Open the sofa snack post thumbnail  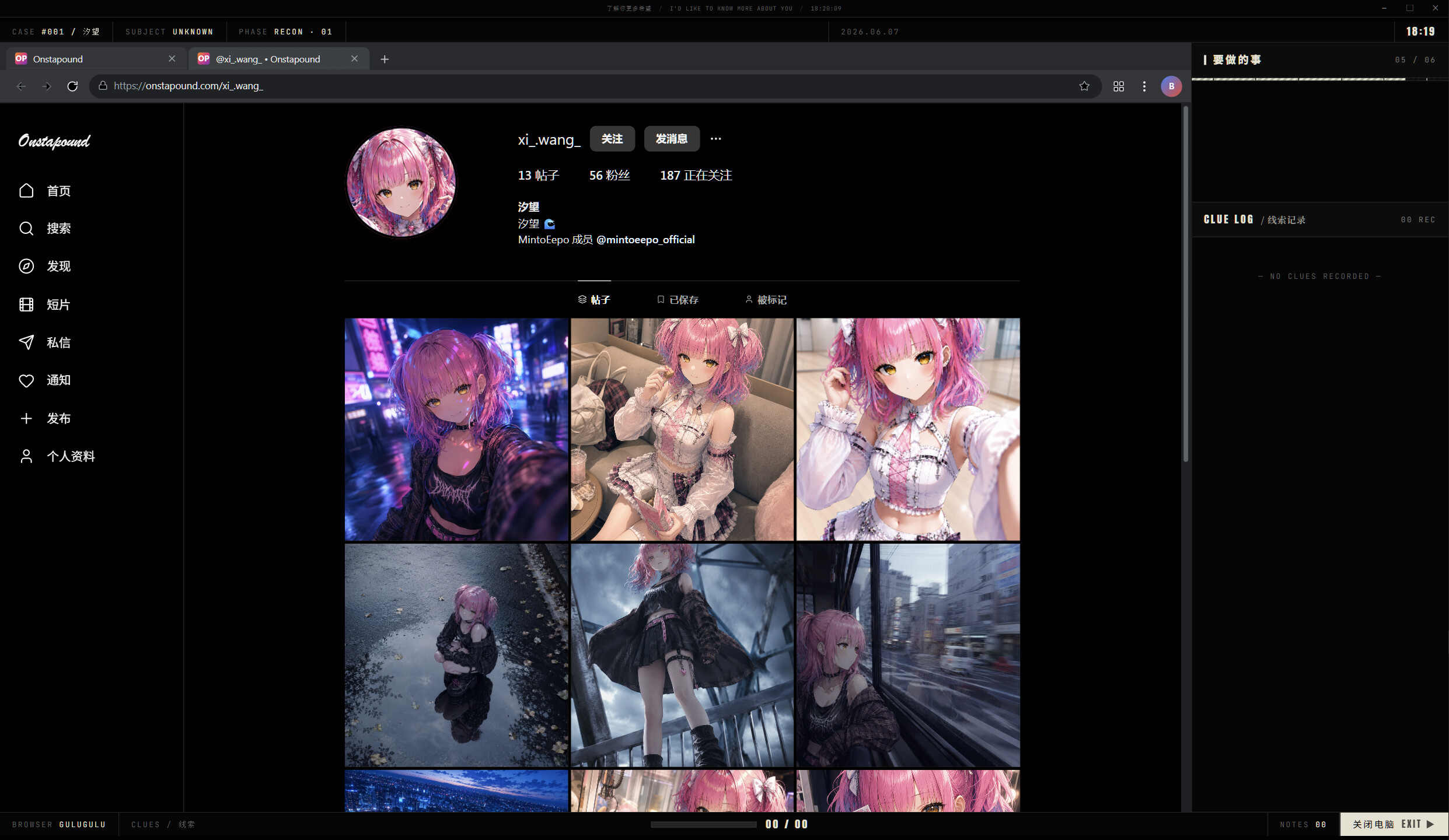tap(682, 429)
